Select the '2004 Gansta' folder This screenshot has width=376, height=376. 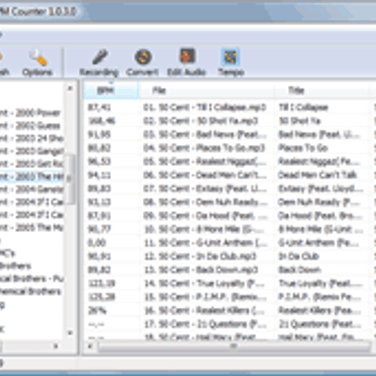[x=32, y=190]
